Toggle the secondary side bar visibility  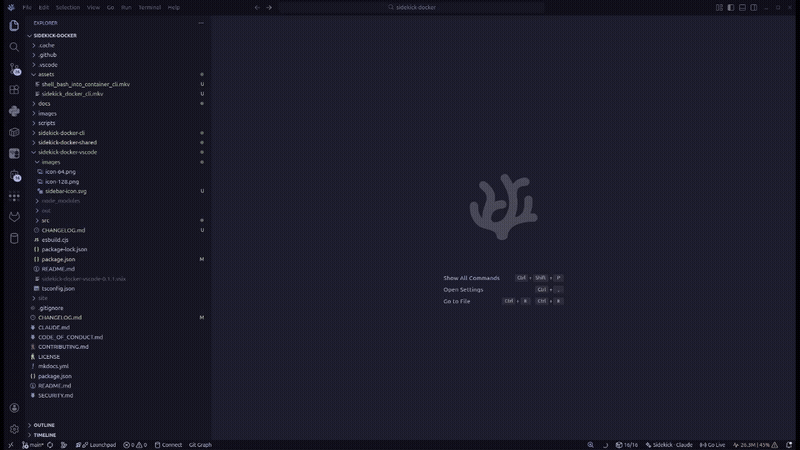[x=754, y=7]
